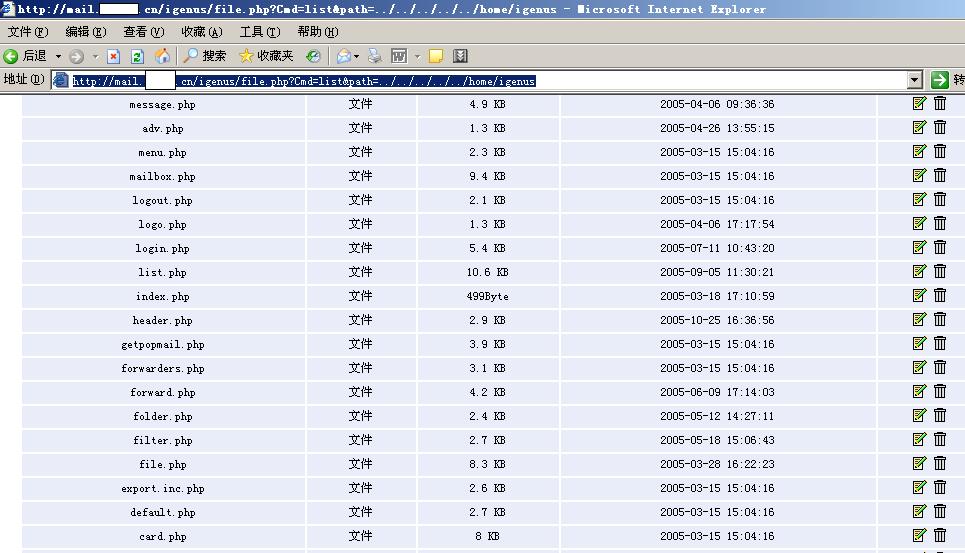Delete logout.php using its trash icon
965x553 pixels.
click(940, 199)
